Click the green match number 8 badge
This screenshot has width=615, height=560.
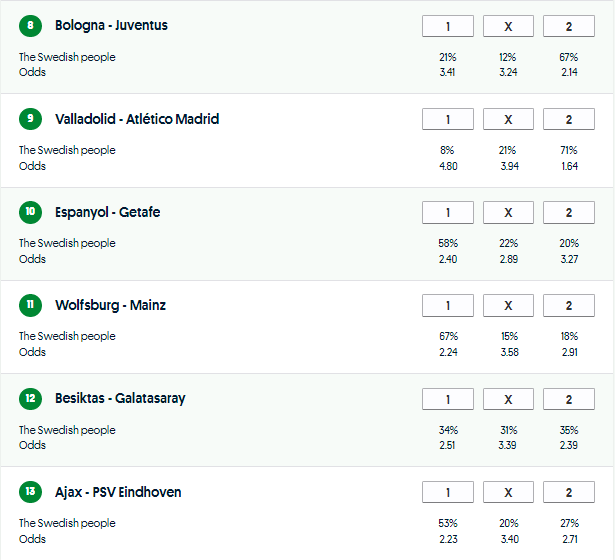[31, 26]
